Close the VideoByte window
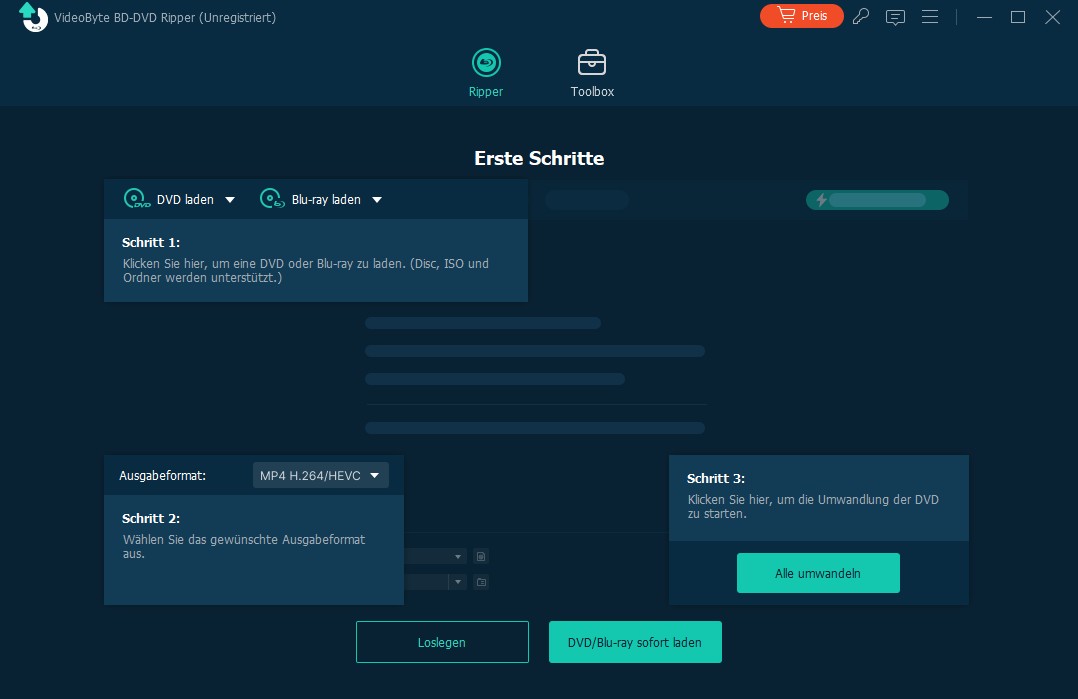This screenshot has height=699, width=1078. [x=1053, y=17]
